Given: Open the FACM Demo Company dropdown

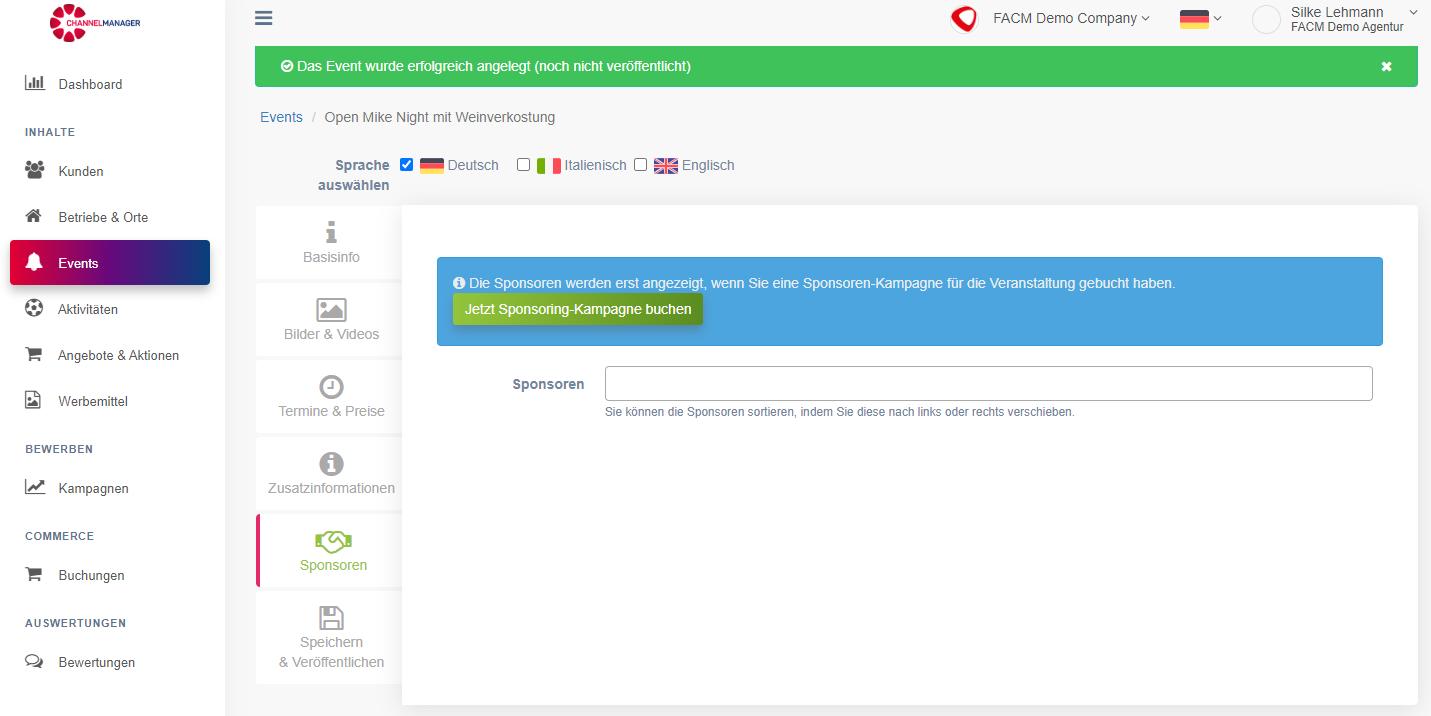Looking at the screenshot, I should pos(1071,18).
